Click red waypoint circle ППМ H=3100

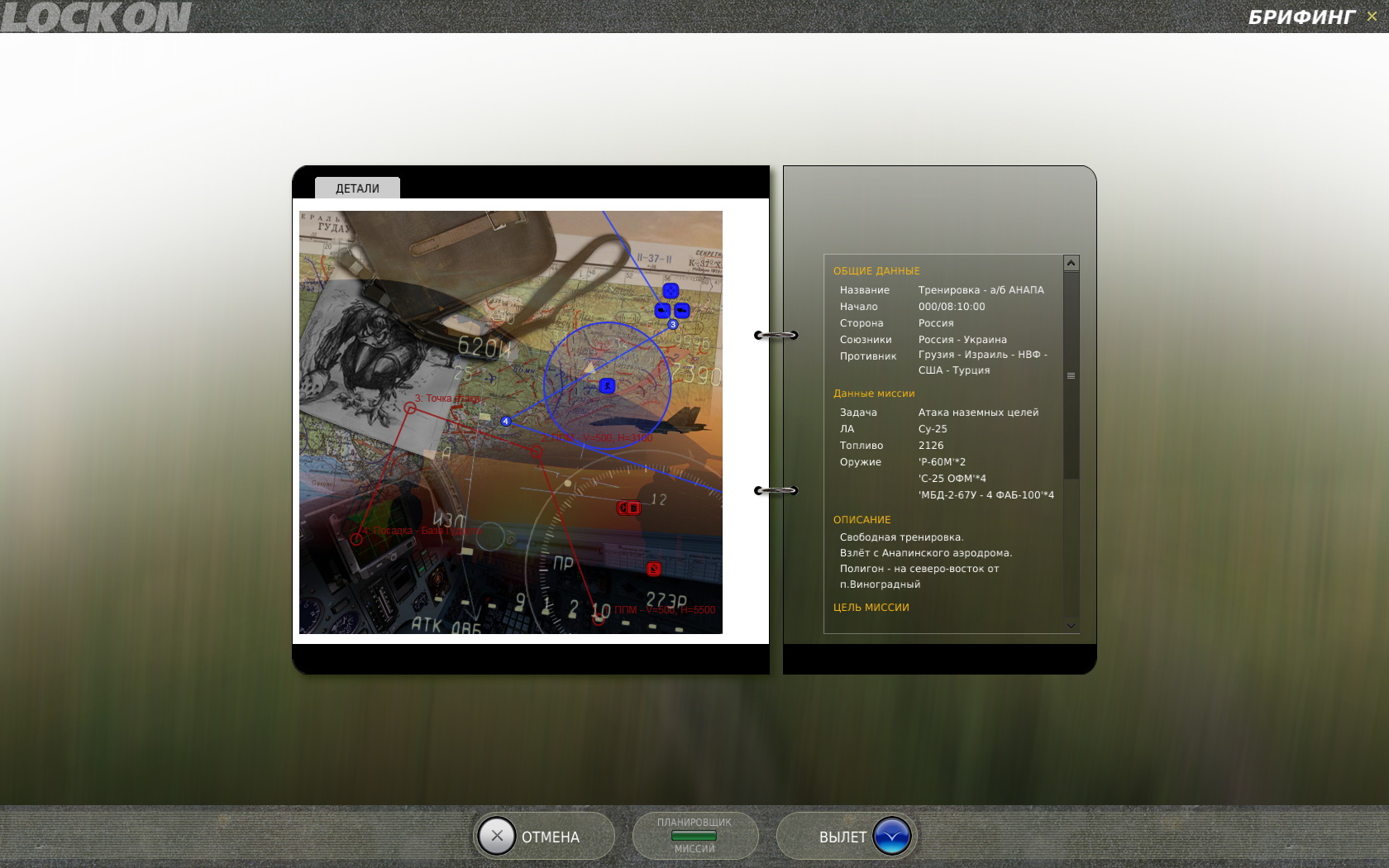(537, 453)
